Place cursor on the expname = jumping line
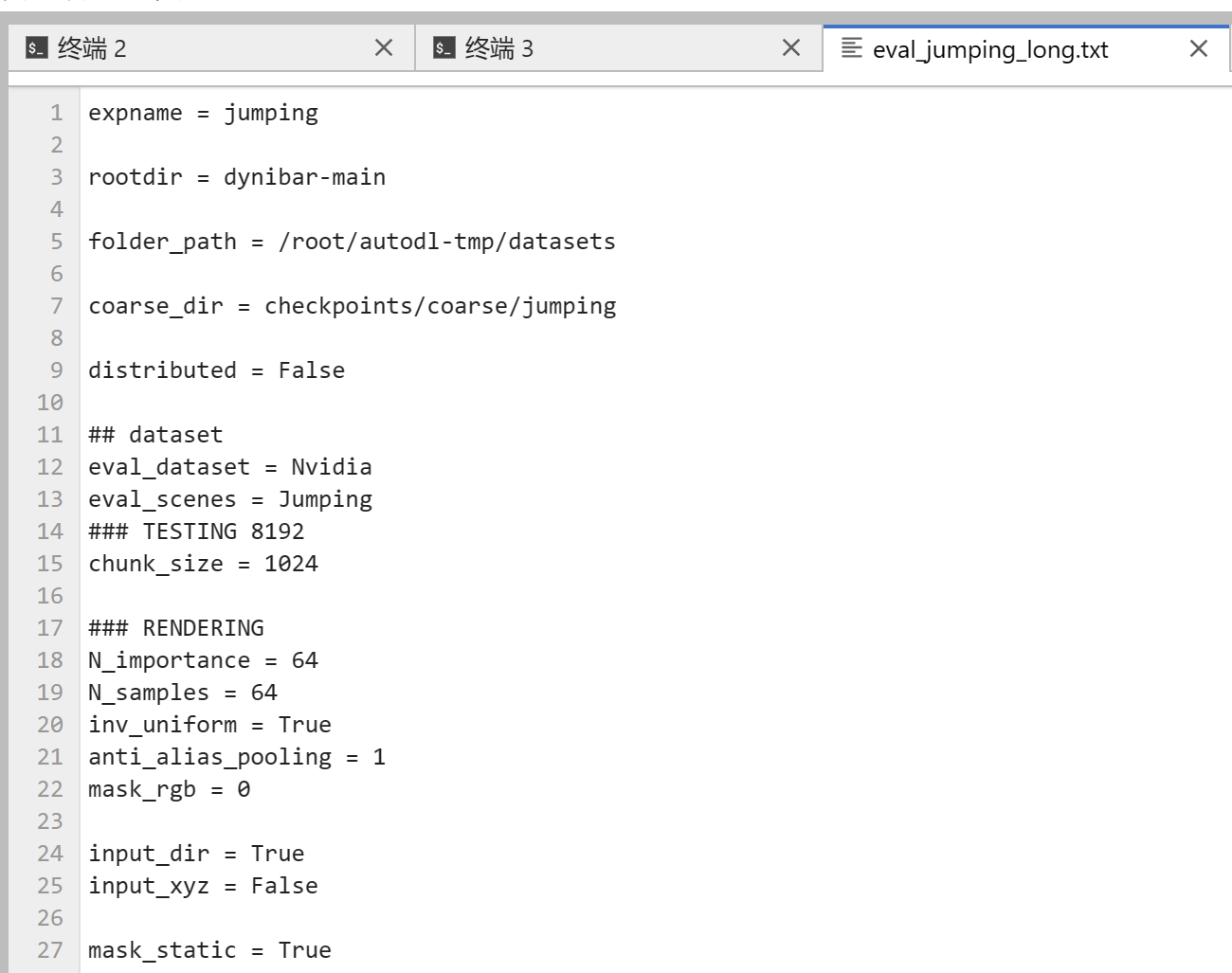The image size is (1232, 973). coord(203,112)
